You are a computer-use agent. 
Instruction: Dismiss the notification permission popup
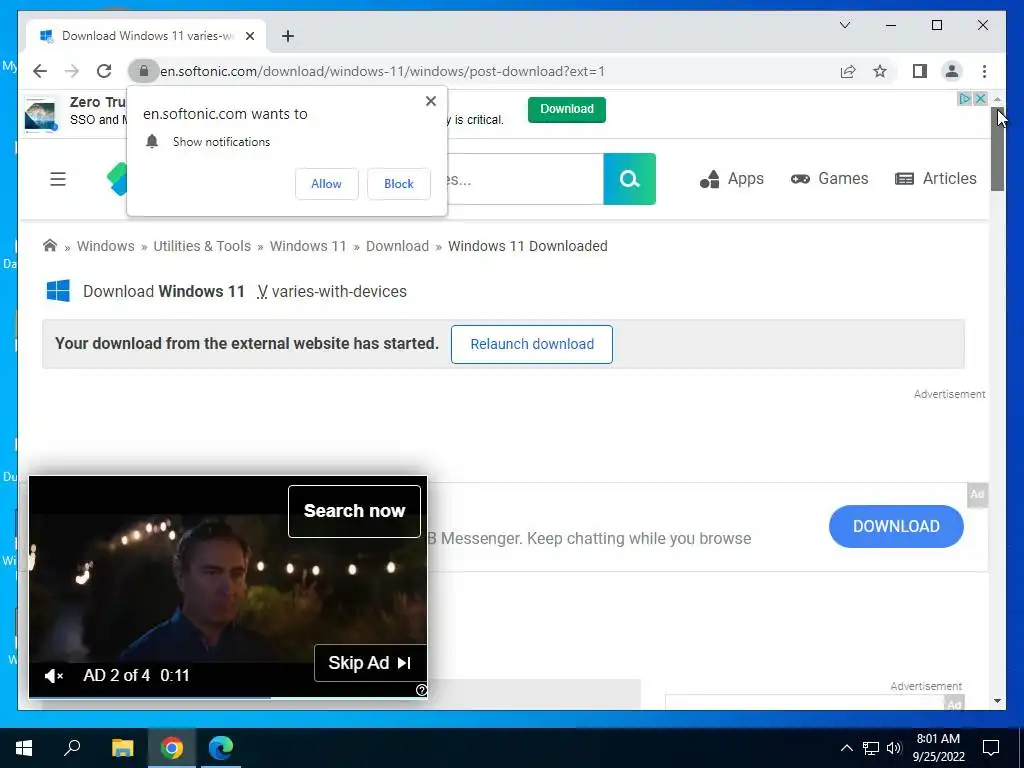[x=430, y=101]
